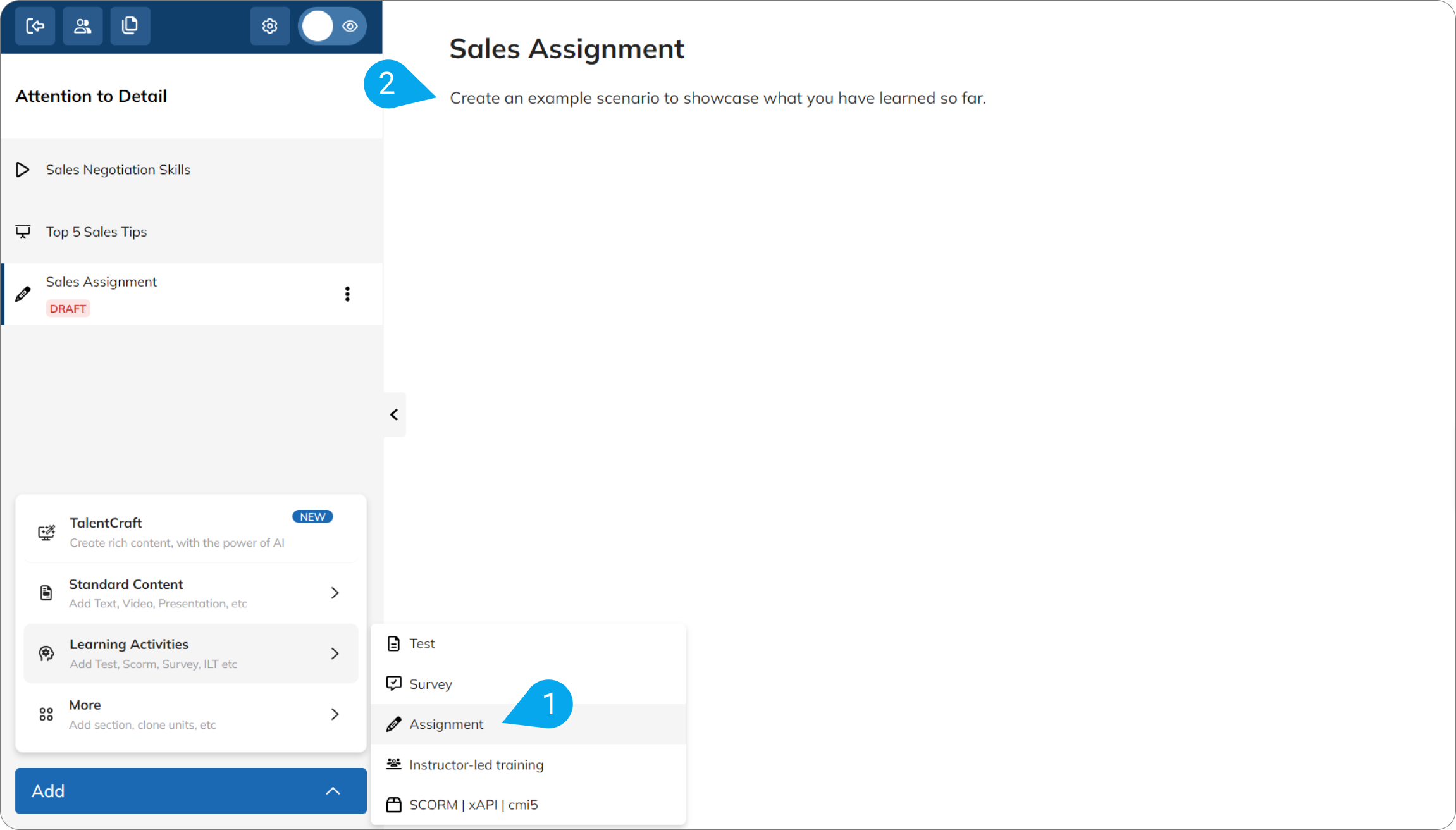Viewport: 1456px width, 830px height.
Task: Collapse the sidebar with the left chevron
Action: tap(394, 415)
